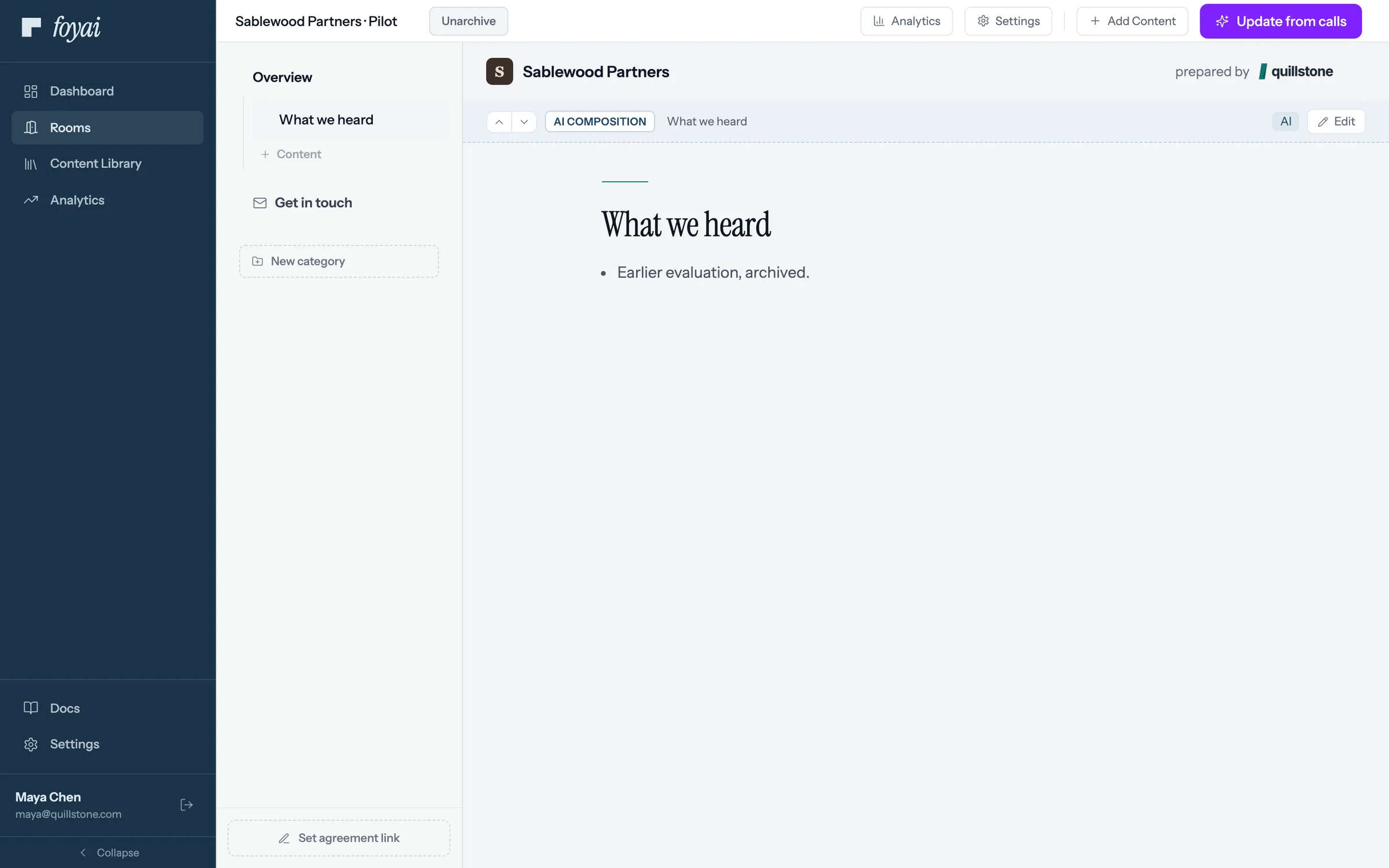This screenshot has width=1389, height=868.
Task: Open Get in touch section
Action: click(x=302, y=203)
